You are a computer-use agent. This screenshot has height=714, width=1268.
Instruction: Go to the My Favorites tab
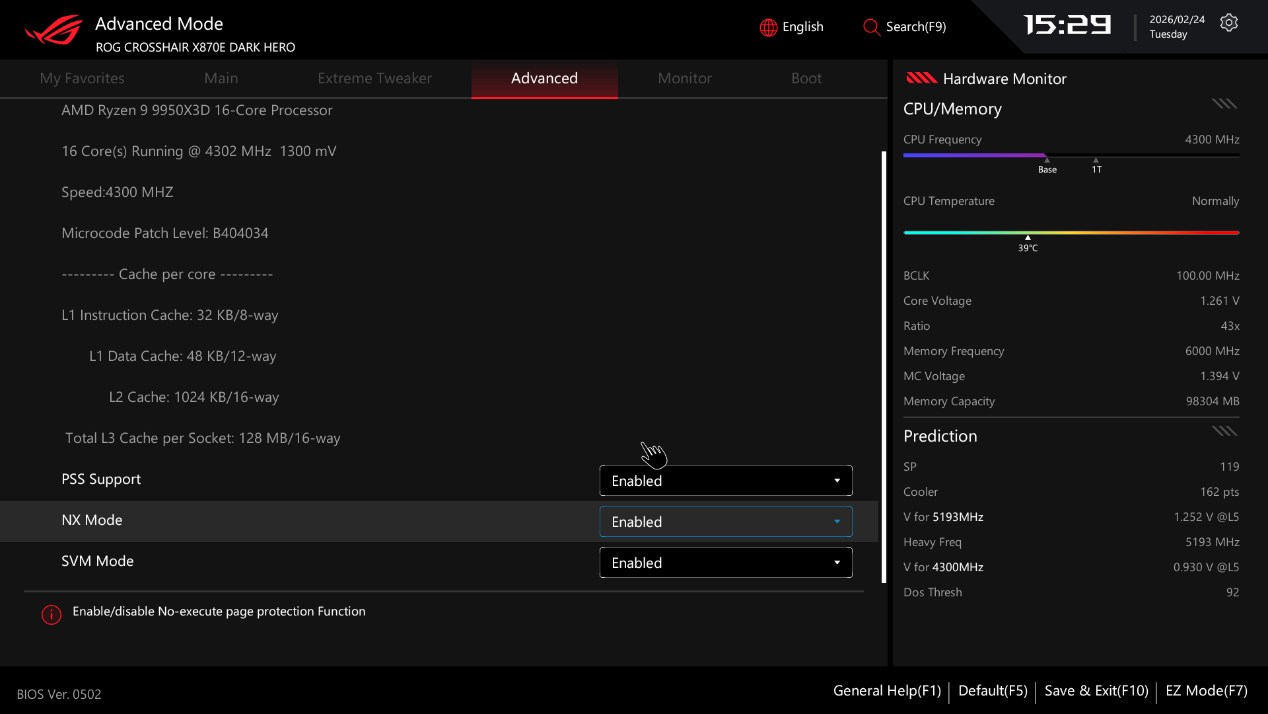(82, 78)
